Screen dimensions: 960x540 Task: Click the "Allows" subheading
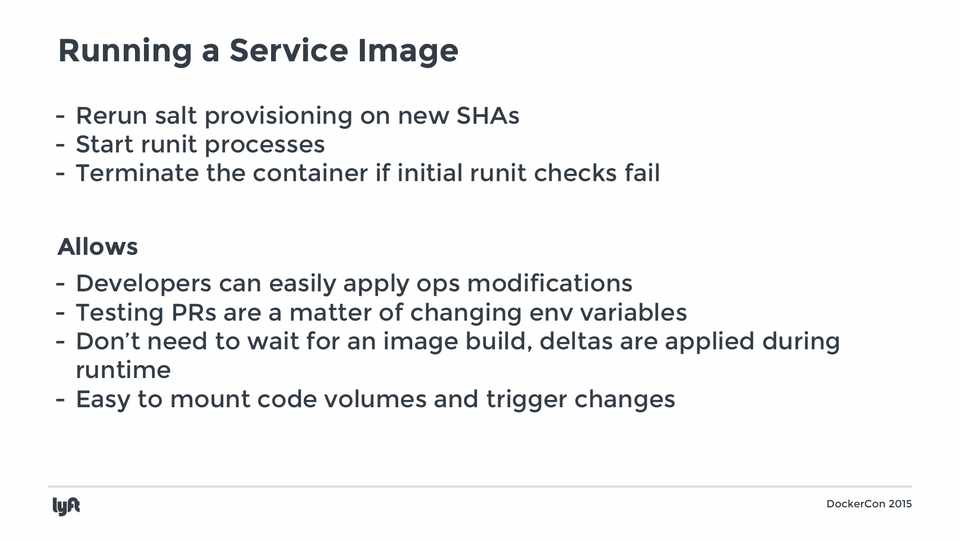(98, 246)
